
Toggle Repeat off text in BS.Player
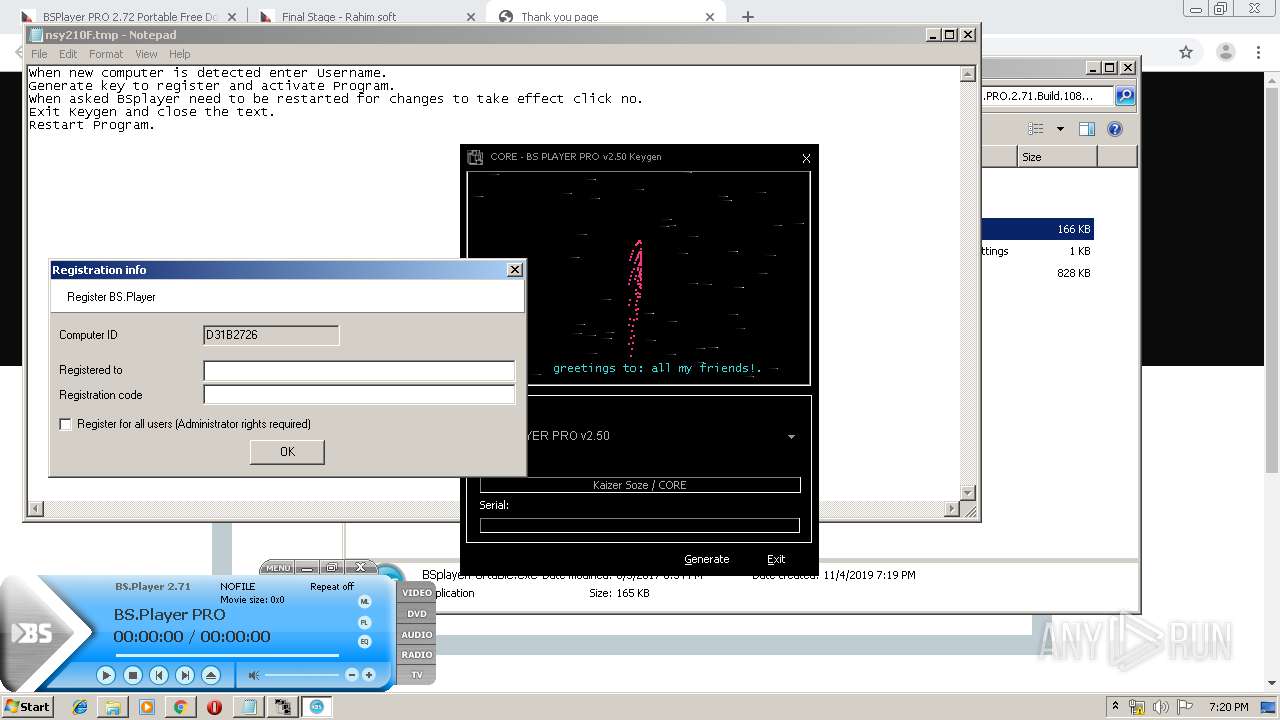click(x=332, y=587)
